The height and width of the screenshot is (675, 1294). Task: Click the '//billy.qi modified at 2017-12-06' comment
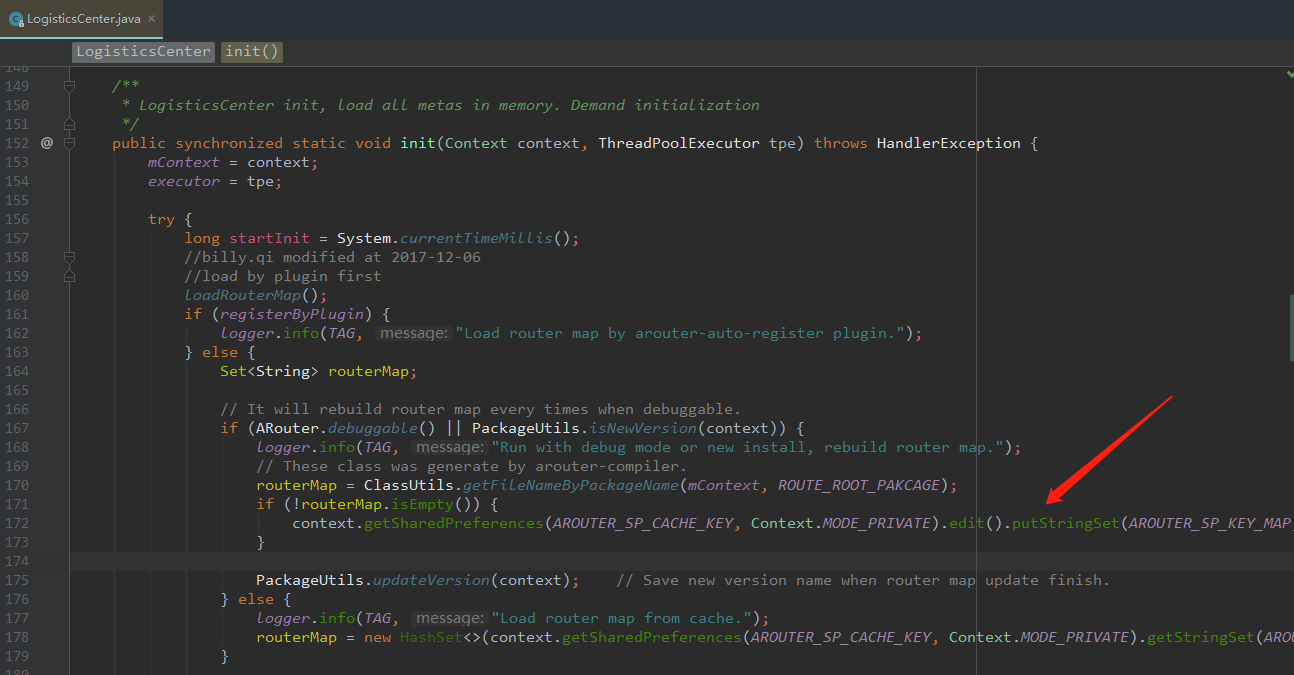332,257
